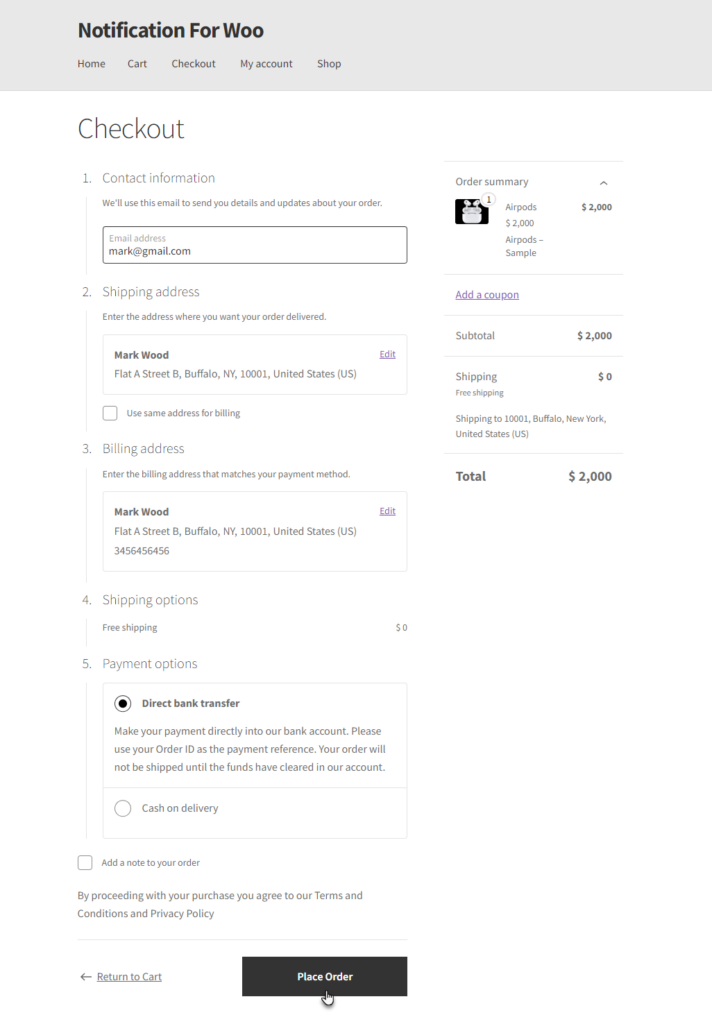This screenshot has height=1024, width=712.
Task: Choose Cash on delivery radio button
Action: pos(123,808)
